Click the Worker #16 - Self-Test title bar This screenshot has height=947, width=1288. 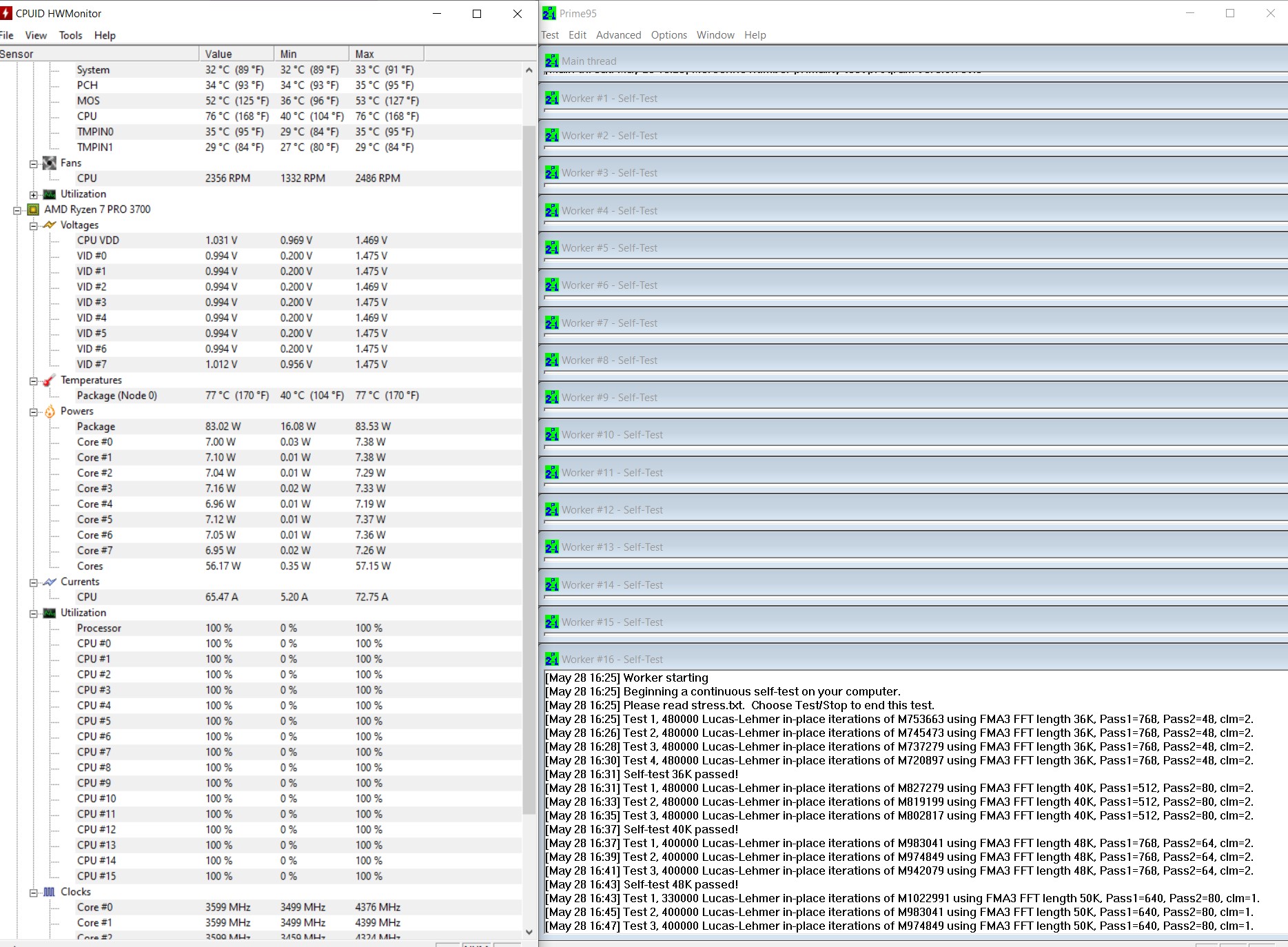915,659
